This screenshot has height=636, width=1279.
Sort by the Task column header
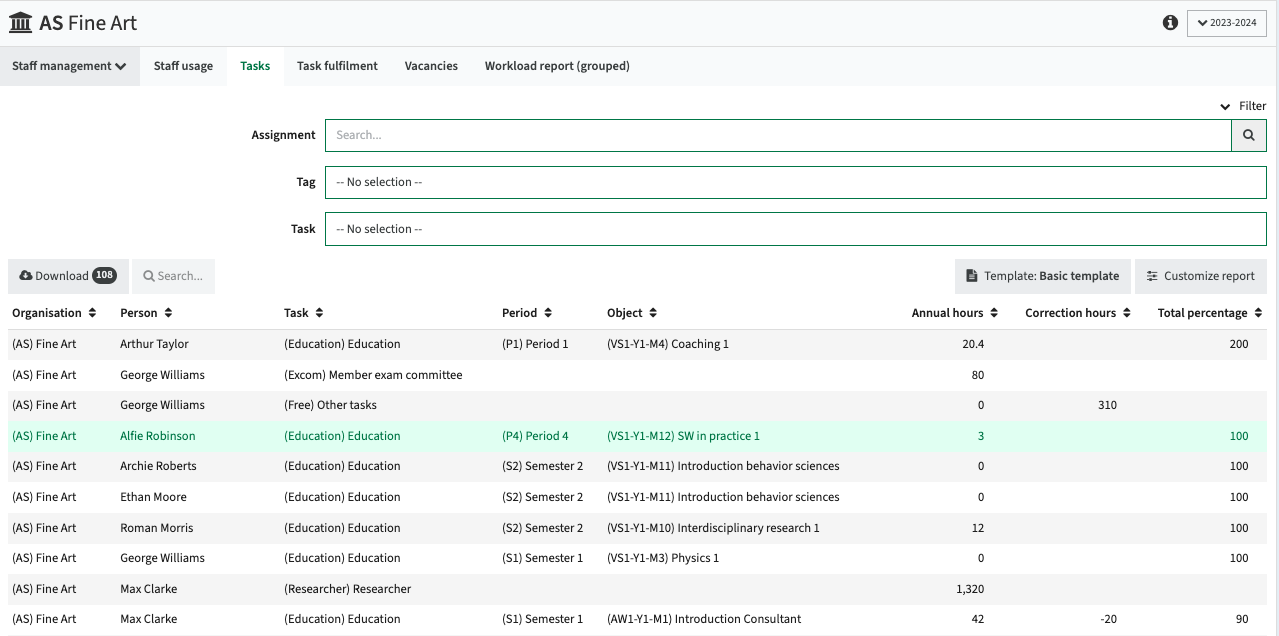click(303, 313)
